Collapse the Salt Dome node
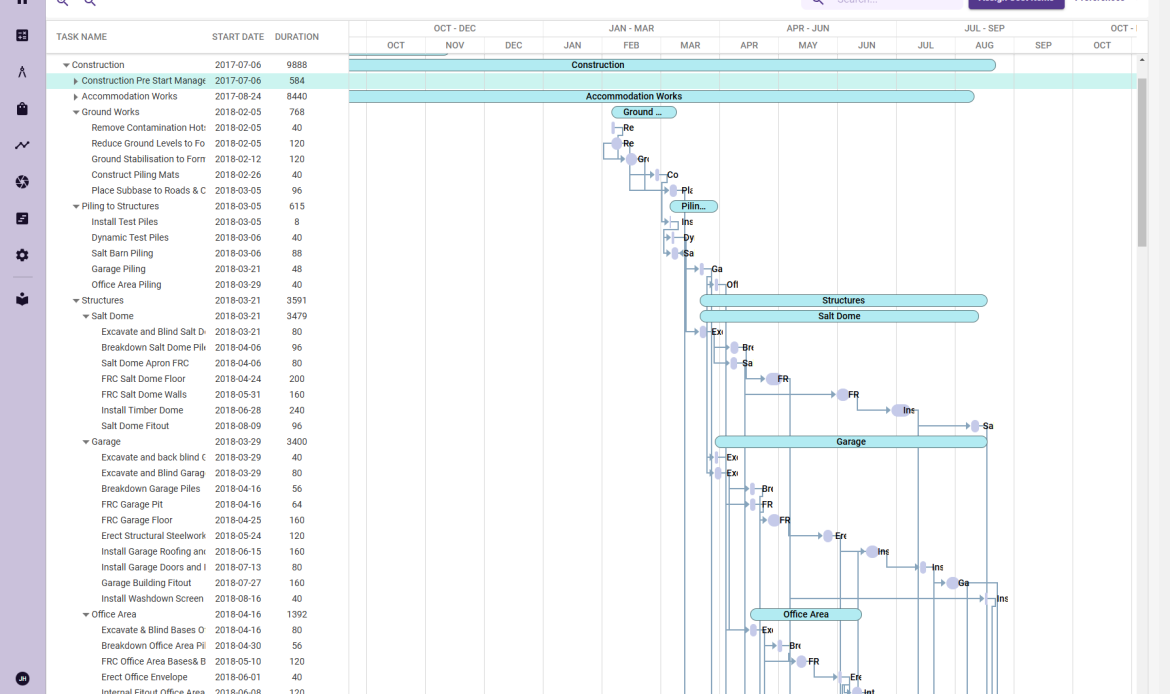 [x=85, y=316]
